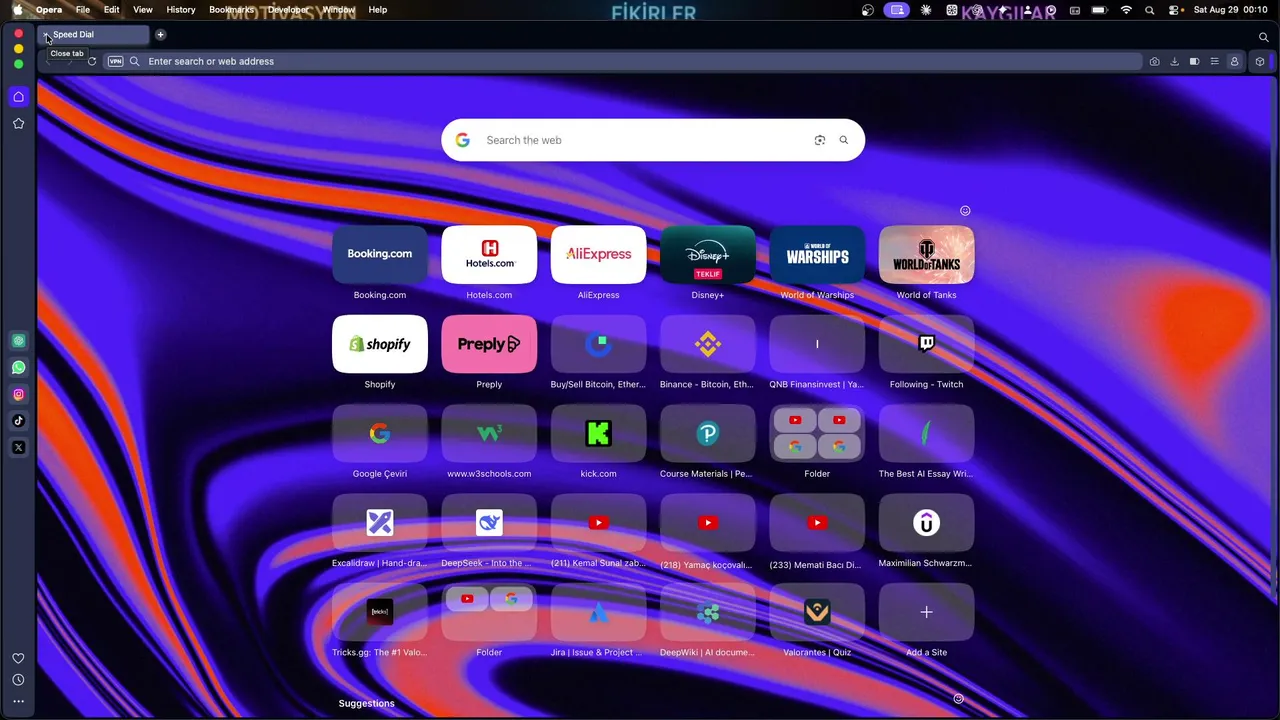
Task: Open the Disney+ speed dial tile
Action: (x=708, y=255)
